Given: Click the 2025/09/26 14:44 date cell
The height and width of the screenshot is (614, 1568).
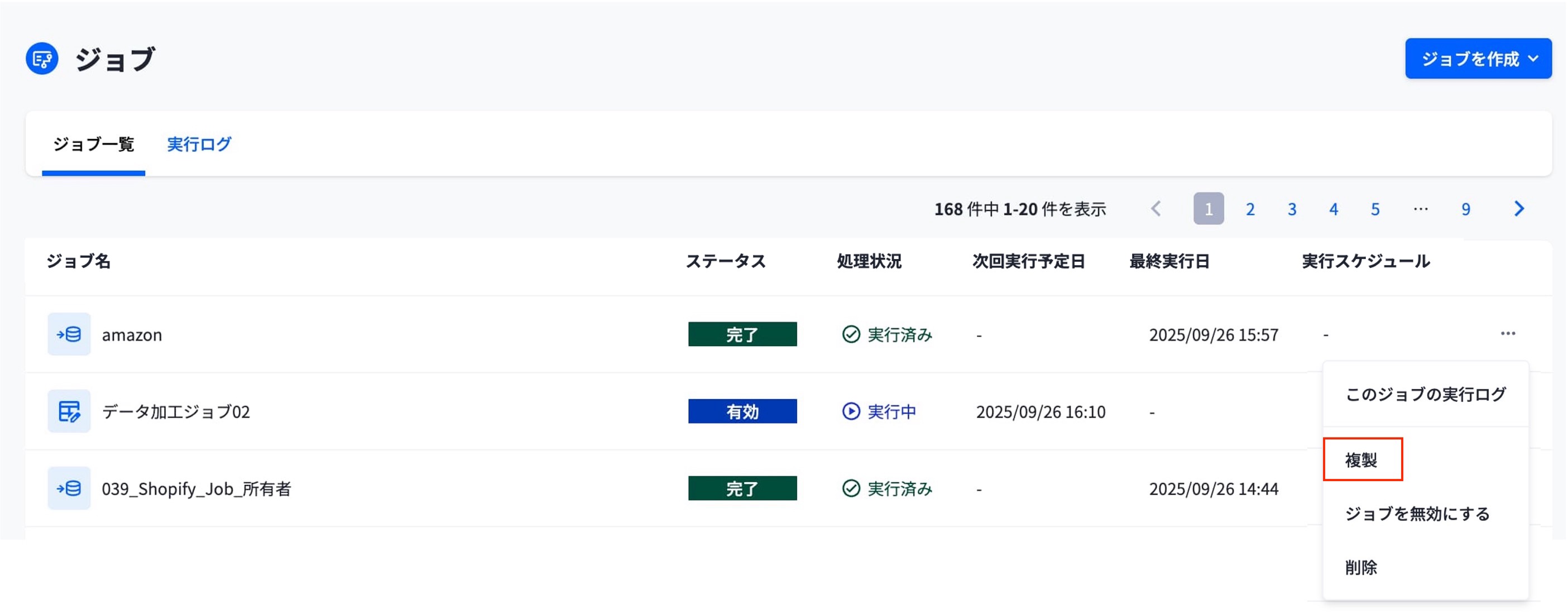Looking at the screenshot, I should (1213, 490).
